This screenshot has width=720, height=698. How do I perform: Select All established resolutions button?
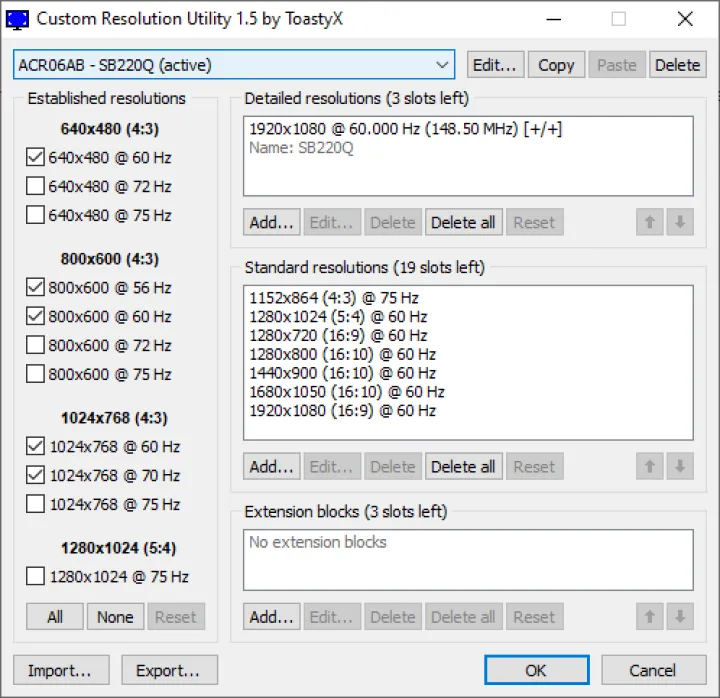point(55,617)
